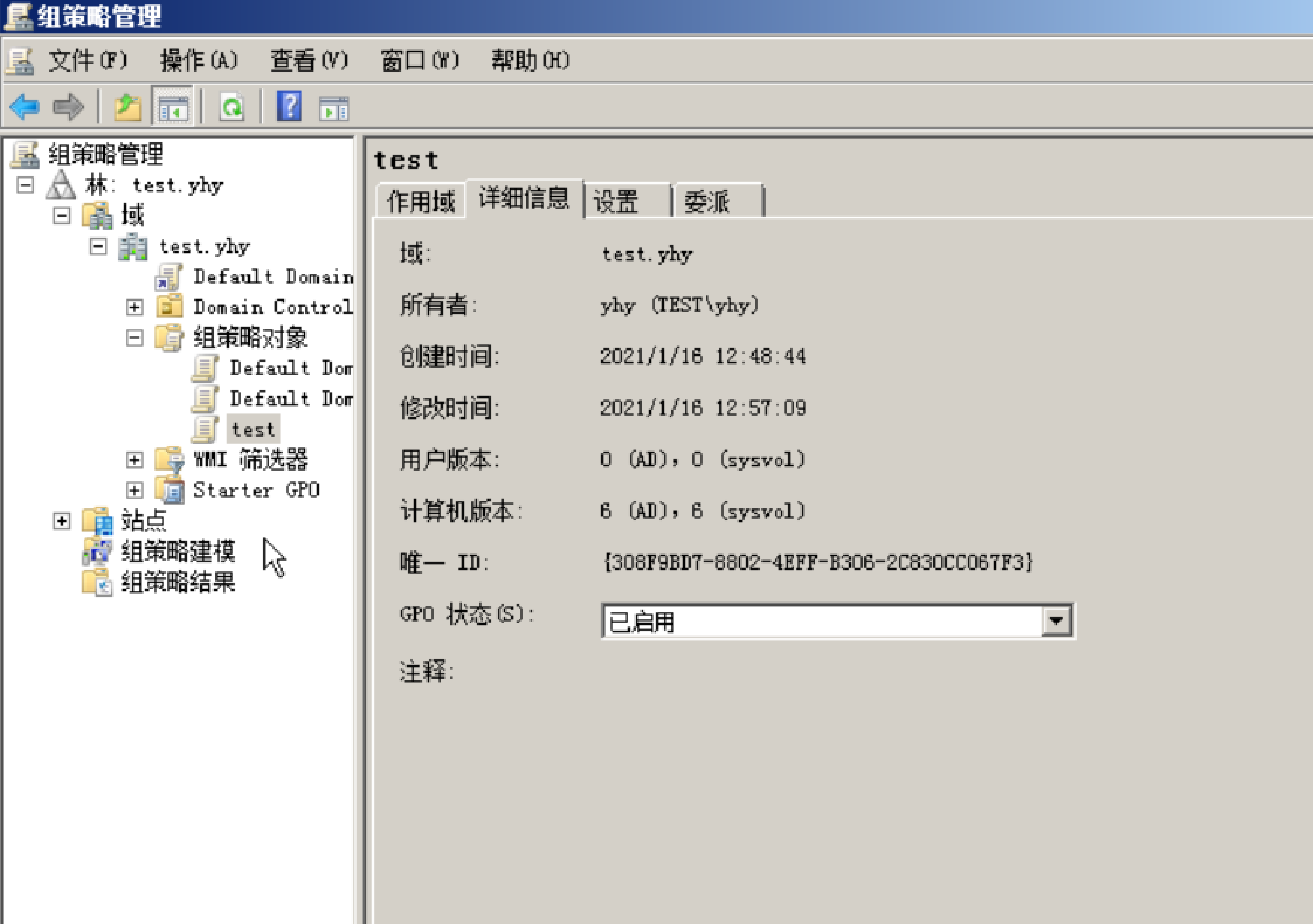Screen dimensions: 1313x924
Task: Open the GPO 状态 dropdown showing 已启用
Action: point(1057,620)
